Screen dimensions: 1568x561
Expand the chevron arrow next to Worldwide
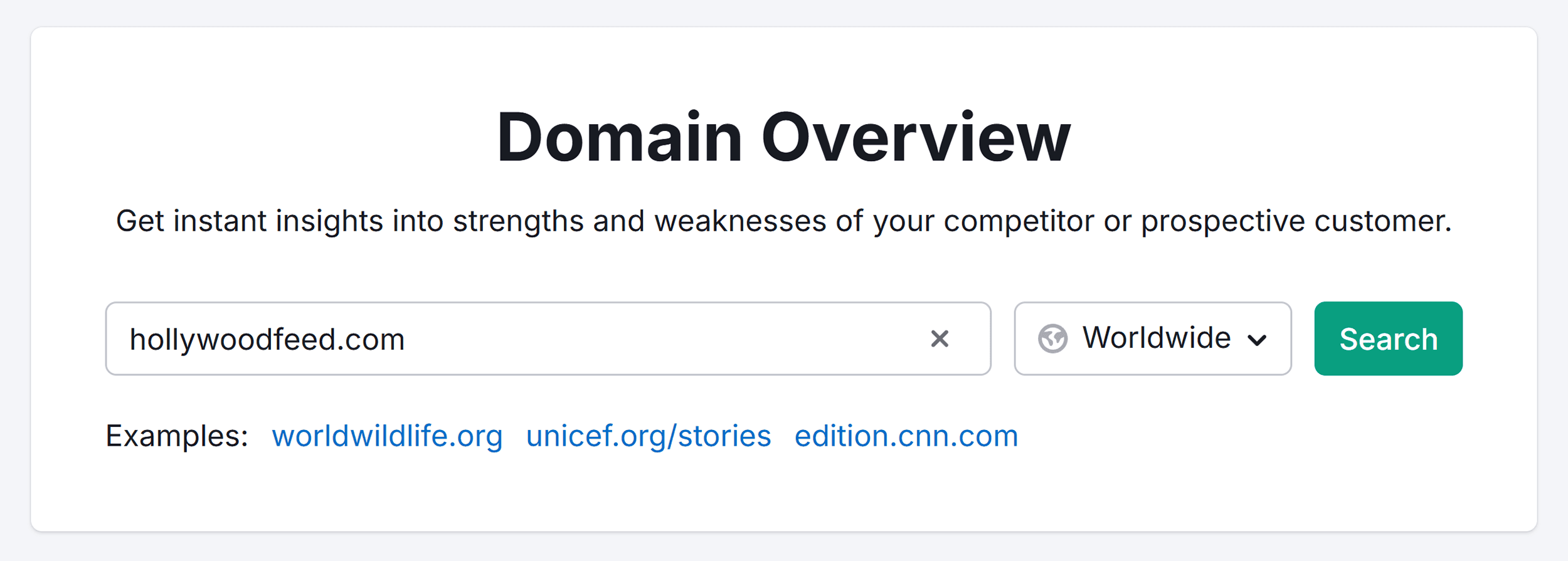tap(1257, 340)
